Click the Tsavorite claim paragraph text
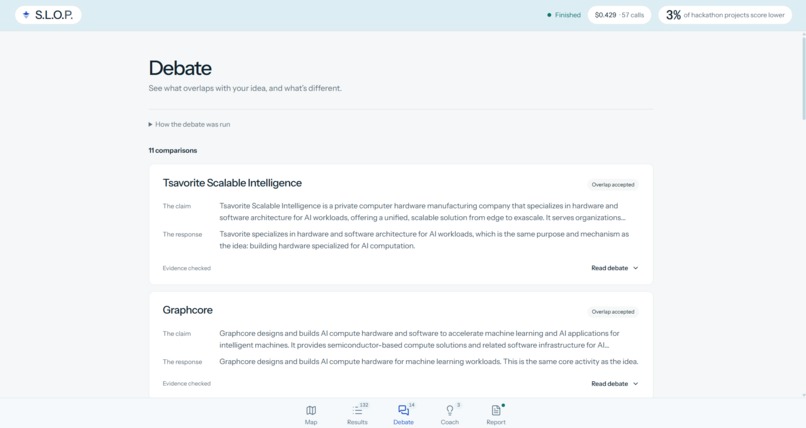Screen dimensions: 806x428 pyautogui.click(x=422, y=212)
